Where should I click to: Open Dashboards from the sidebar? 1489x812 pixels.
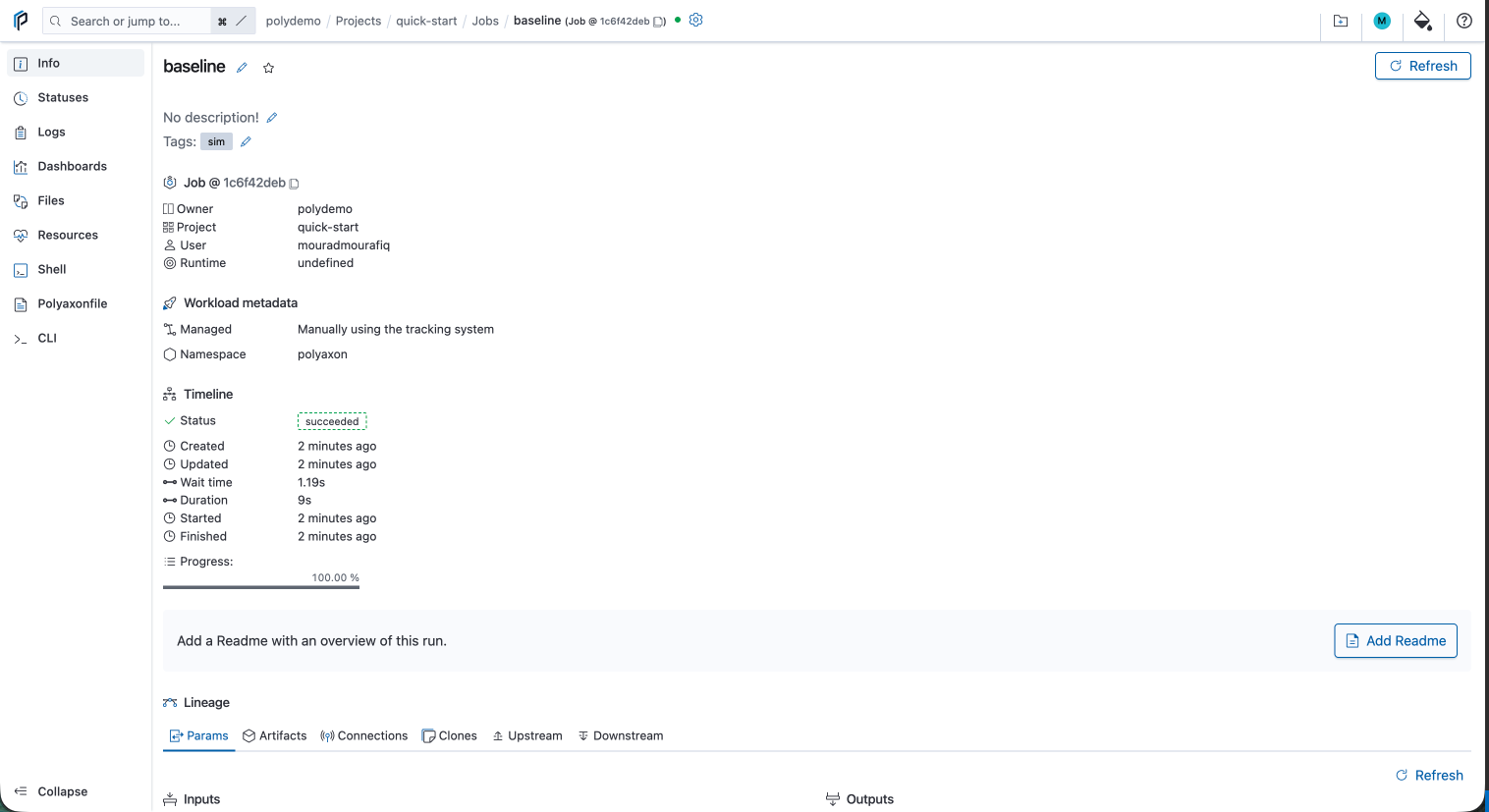76,166
